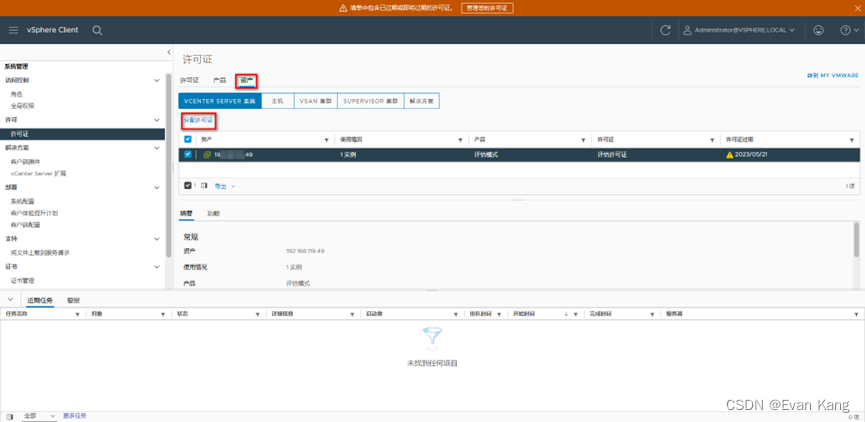Switch to the 产品 tab

pyautogui.click(x=220, y=81)
